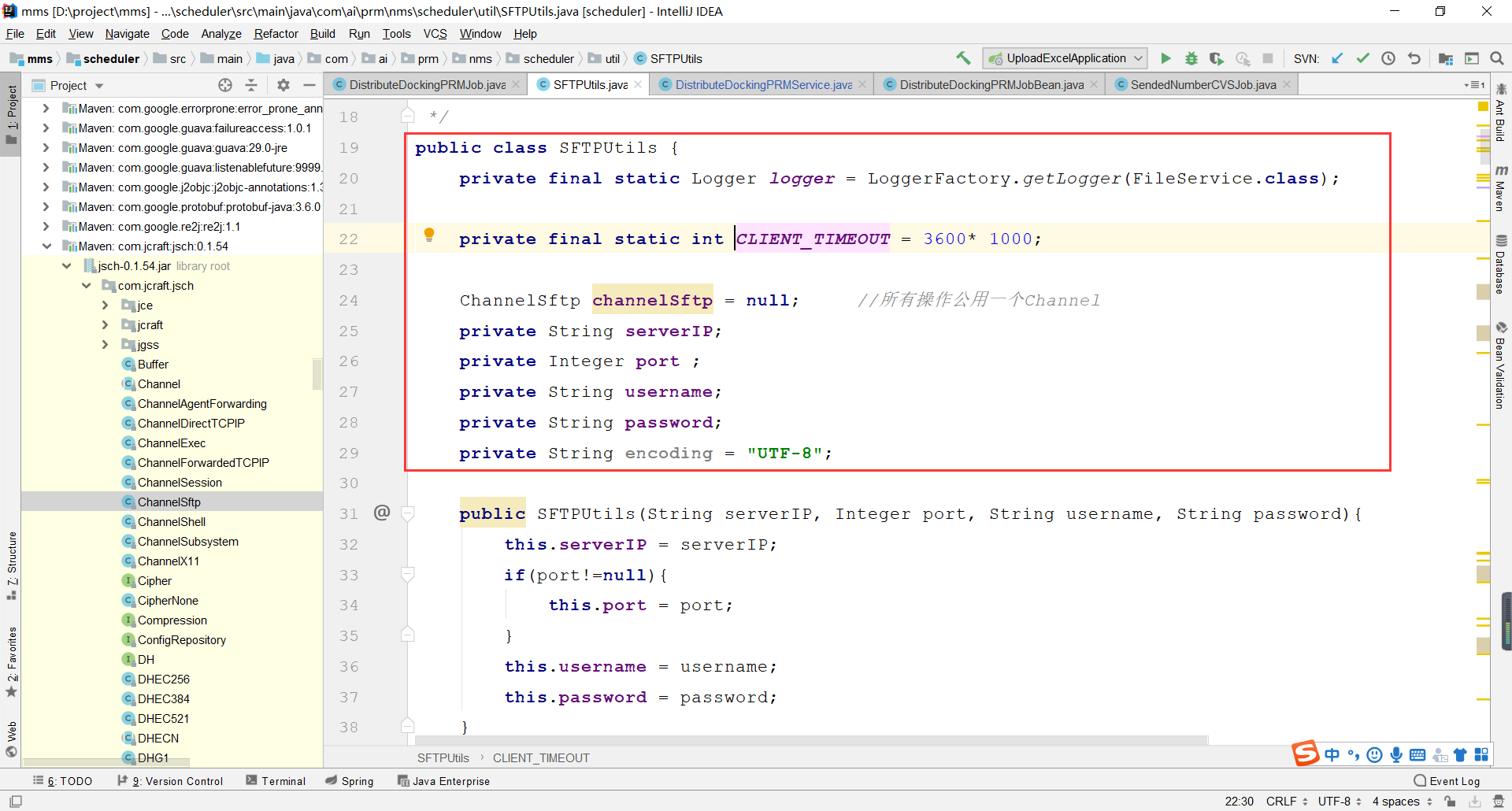The width and height of the screenshot is (1512, 811).
Task: Click the Build project hammer icon
Action: point(963,58)
